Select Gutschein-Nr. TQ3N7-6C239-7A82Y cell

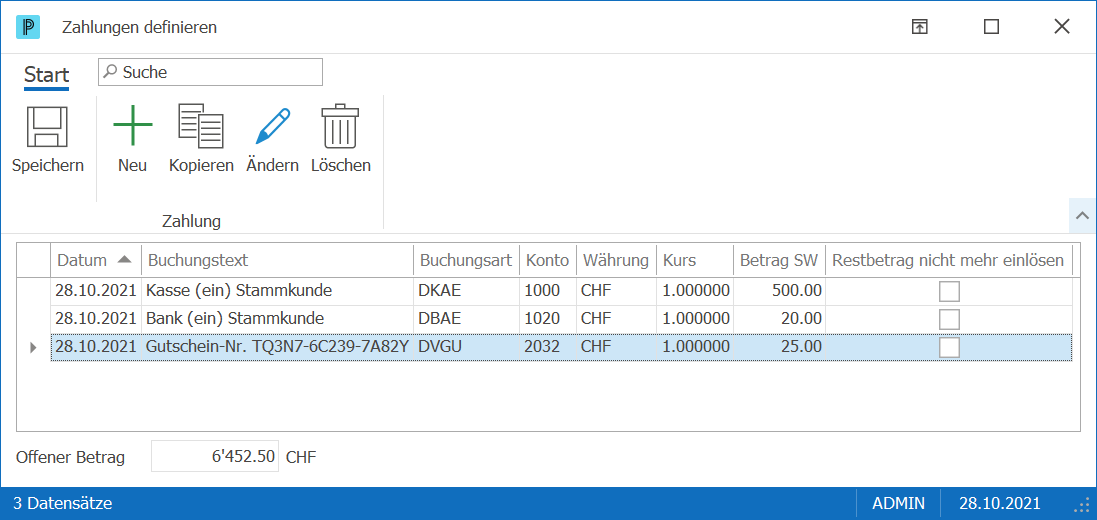pyautogui.click(x=278, y=347)
